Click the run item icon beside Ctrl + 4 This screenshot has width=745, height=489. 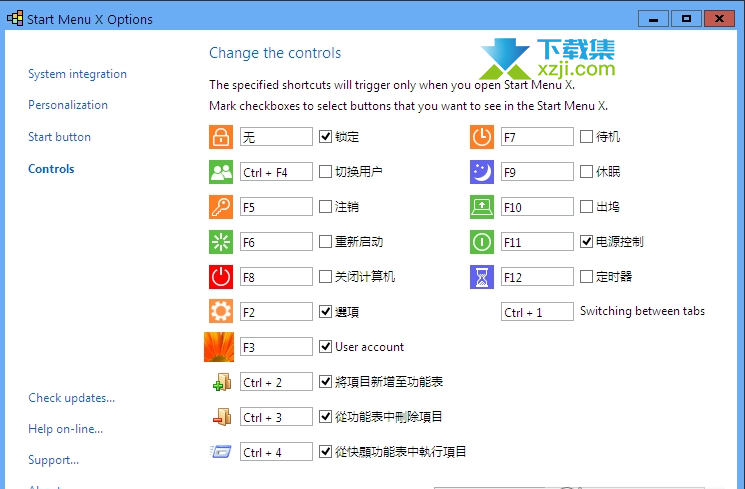[x=221, y=451]
